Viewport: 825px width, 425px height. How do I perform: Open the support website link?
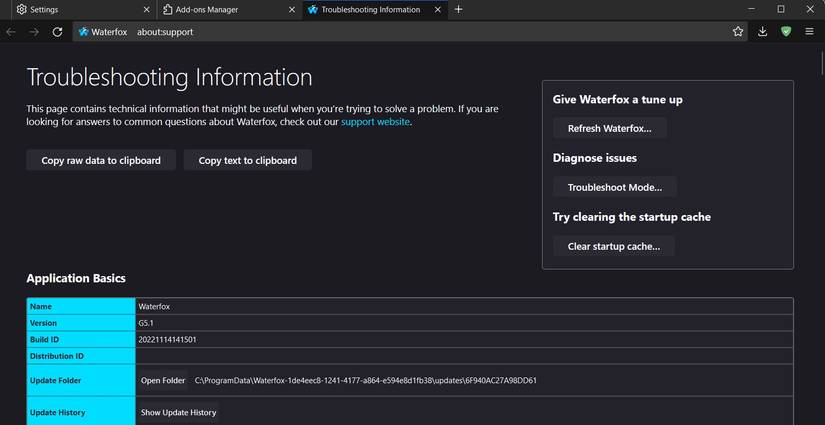coord(375,122)
